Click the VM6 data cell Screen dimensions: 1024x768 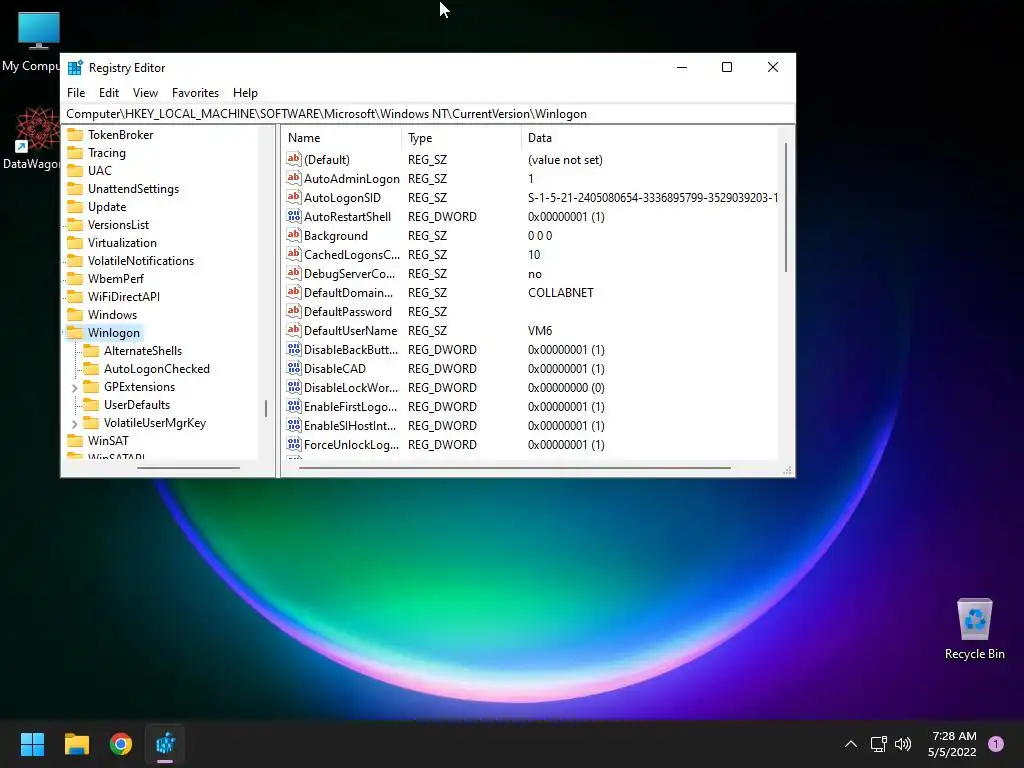point(540,330)
